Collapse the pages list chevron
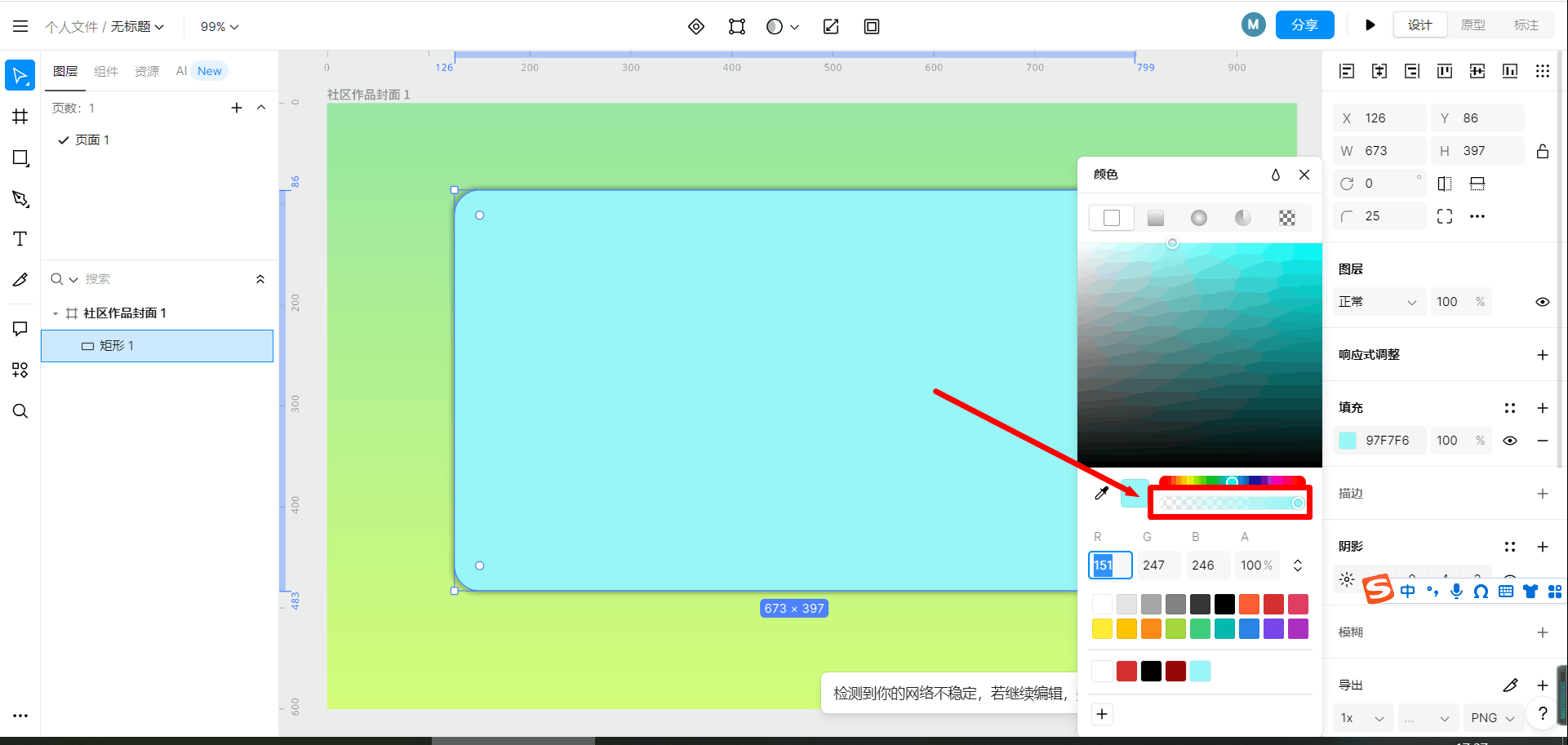Image resolution: width=1568 pixels, height=745 pixels. pyautogui.click(x=261, y=108)
